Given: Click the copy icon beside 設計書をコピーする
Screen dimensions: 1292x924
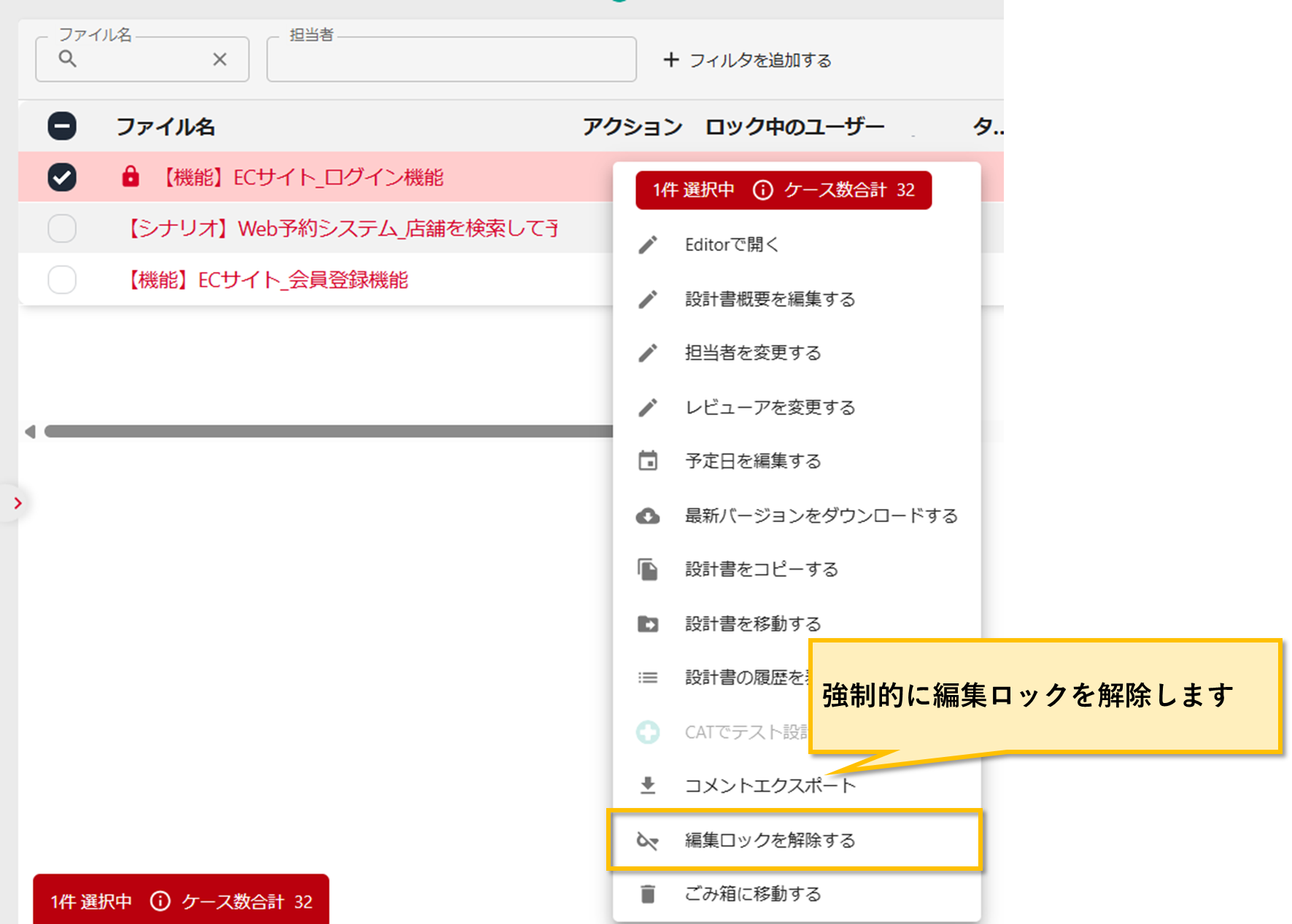Looking at the screenshot, I should pos(648,570).
